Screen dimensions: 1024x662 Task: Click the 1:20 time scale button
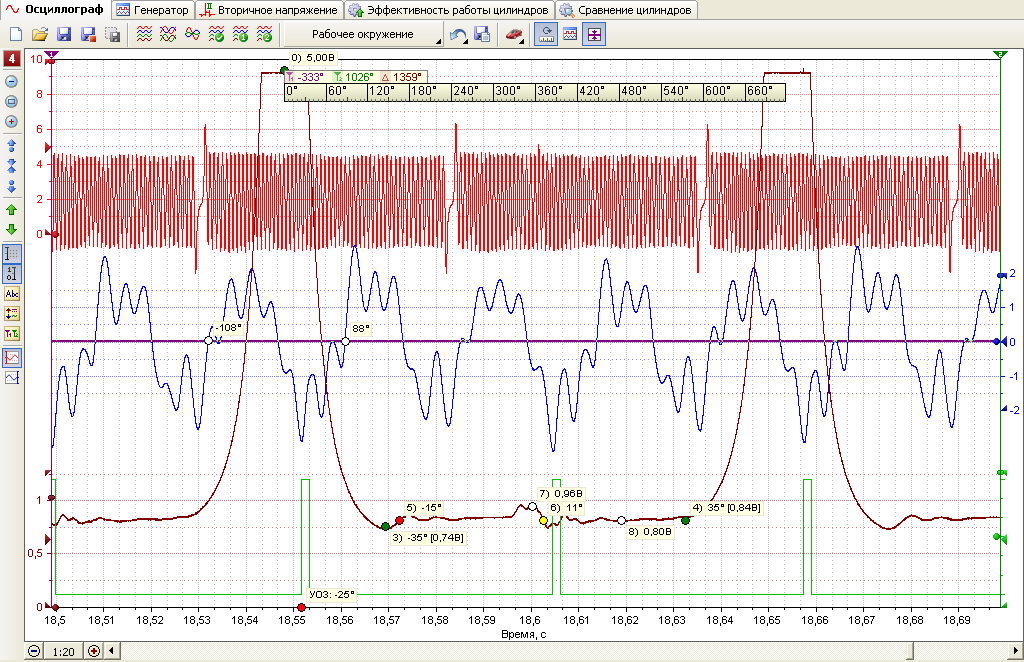pyautogui.click(x=63, y=651)
